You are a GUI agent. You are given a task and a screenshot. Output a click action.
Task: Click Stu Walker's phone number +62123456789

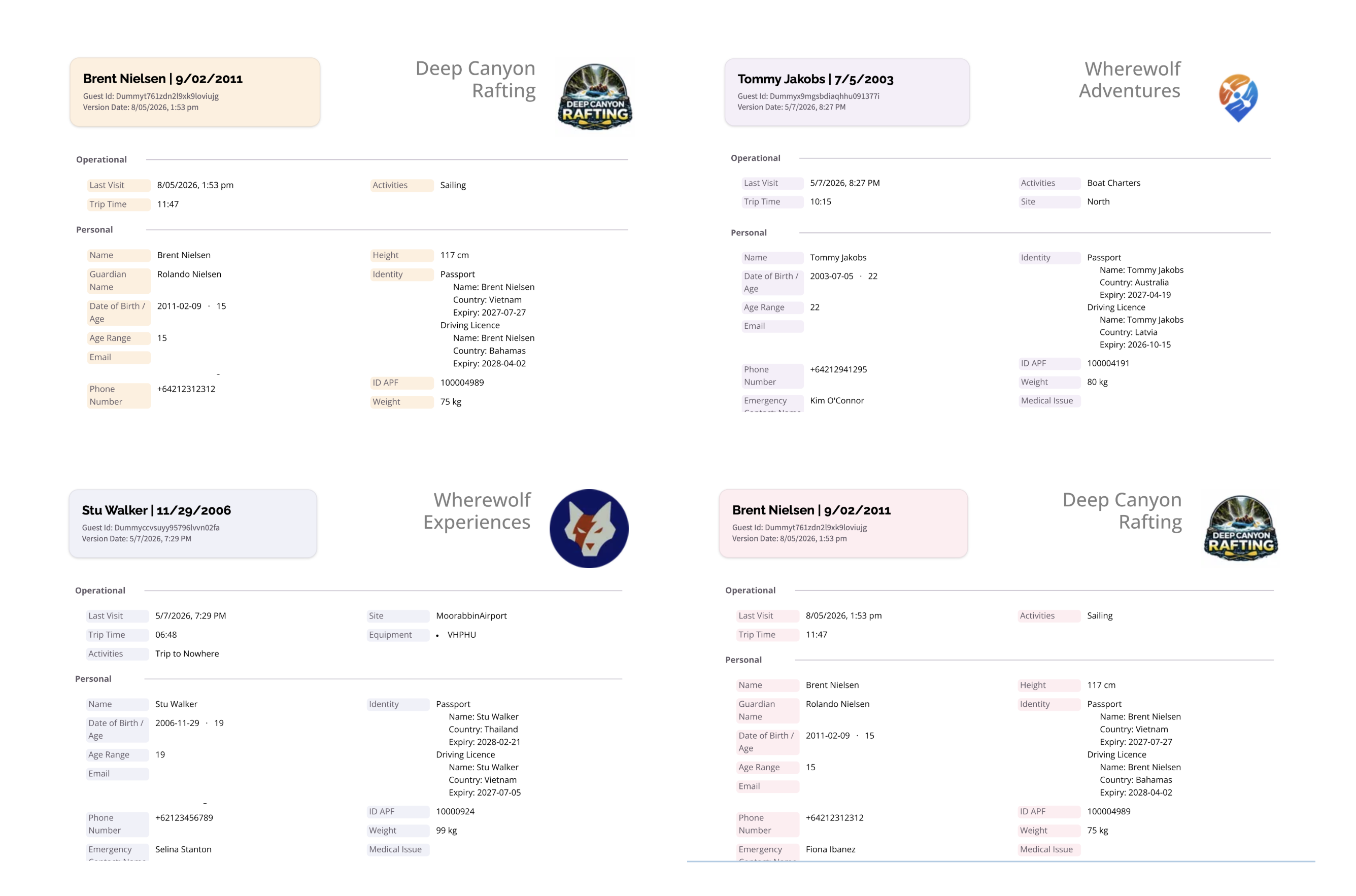pos(184,818)
